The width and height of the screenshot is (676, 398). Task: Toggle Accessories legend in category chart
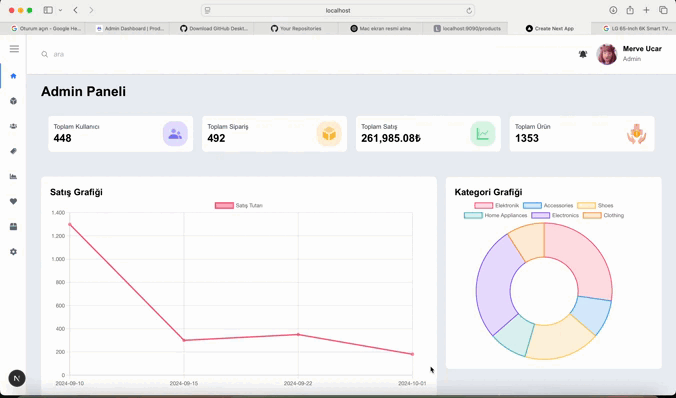click(548, 206)
